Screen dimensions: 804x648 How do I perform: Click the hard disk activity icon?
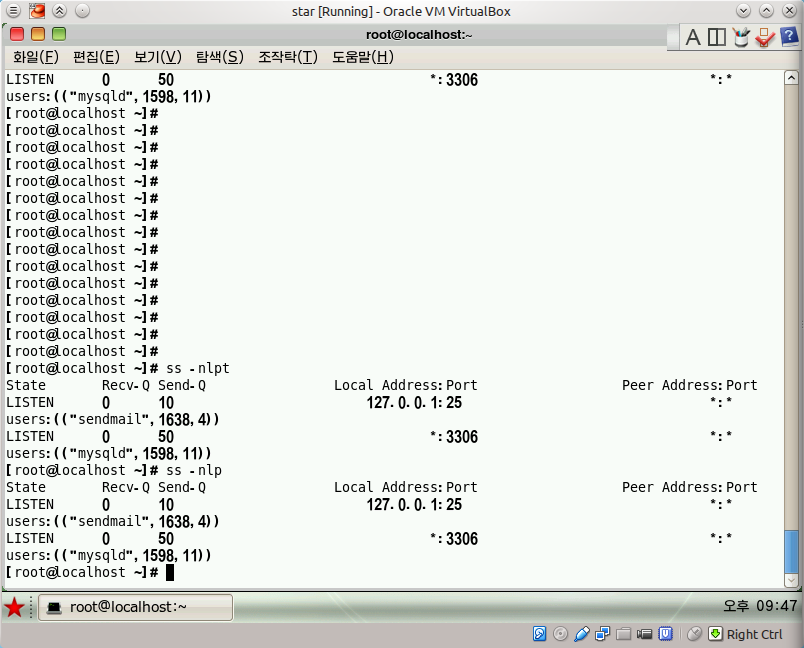click(x=539, y=634)
